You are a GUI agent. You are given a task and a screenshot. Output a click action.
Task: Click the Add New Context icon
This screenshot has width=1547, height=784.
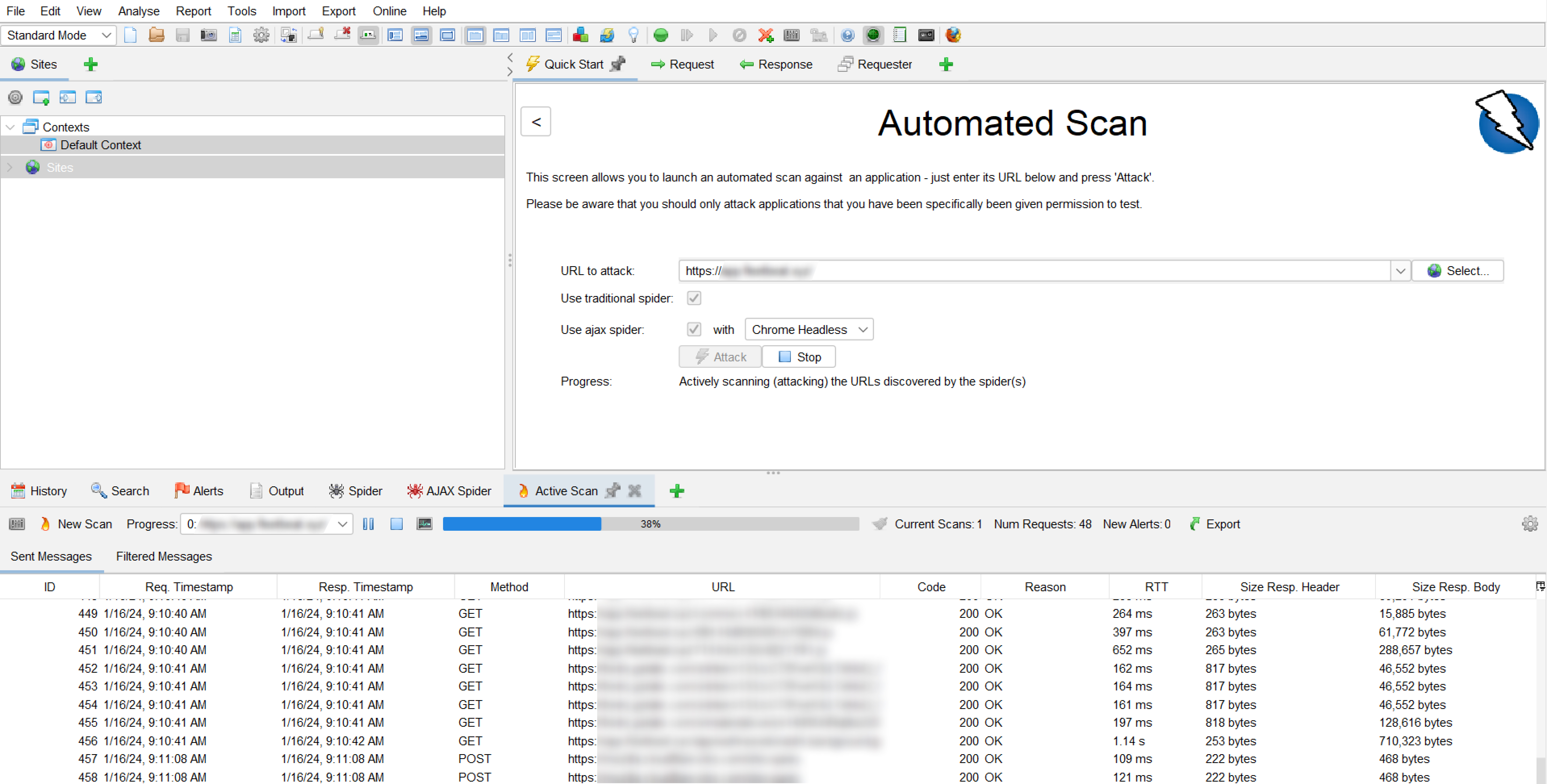[41, 97]
